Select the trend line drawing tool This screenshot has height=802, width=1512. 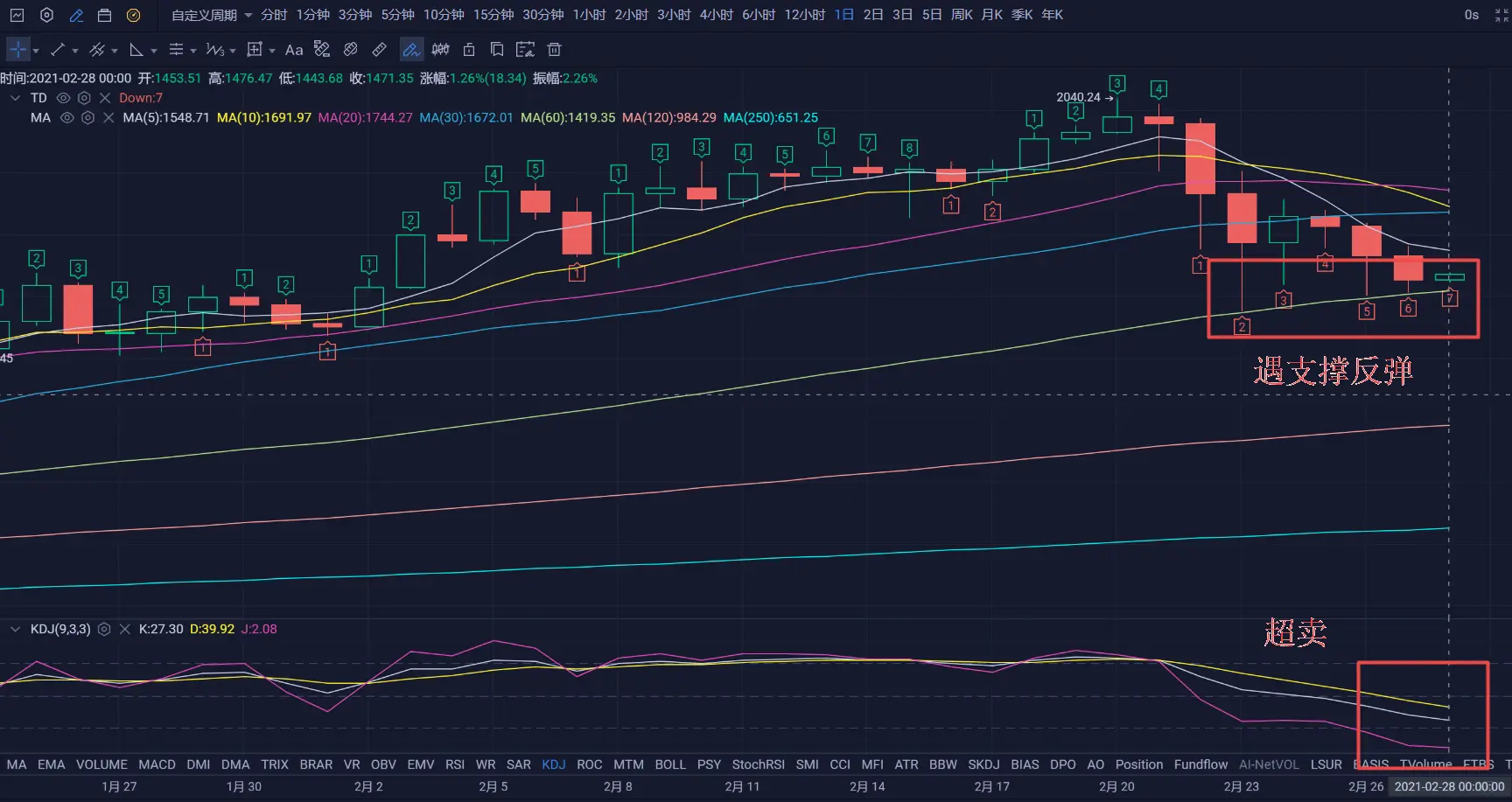point(58,50)
